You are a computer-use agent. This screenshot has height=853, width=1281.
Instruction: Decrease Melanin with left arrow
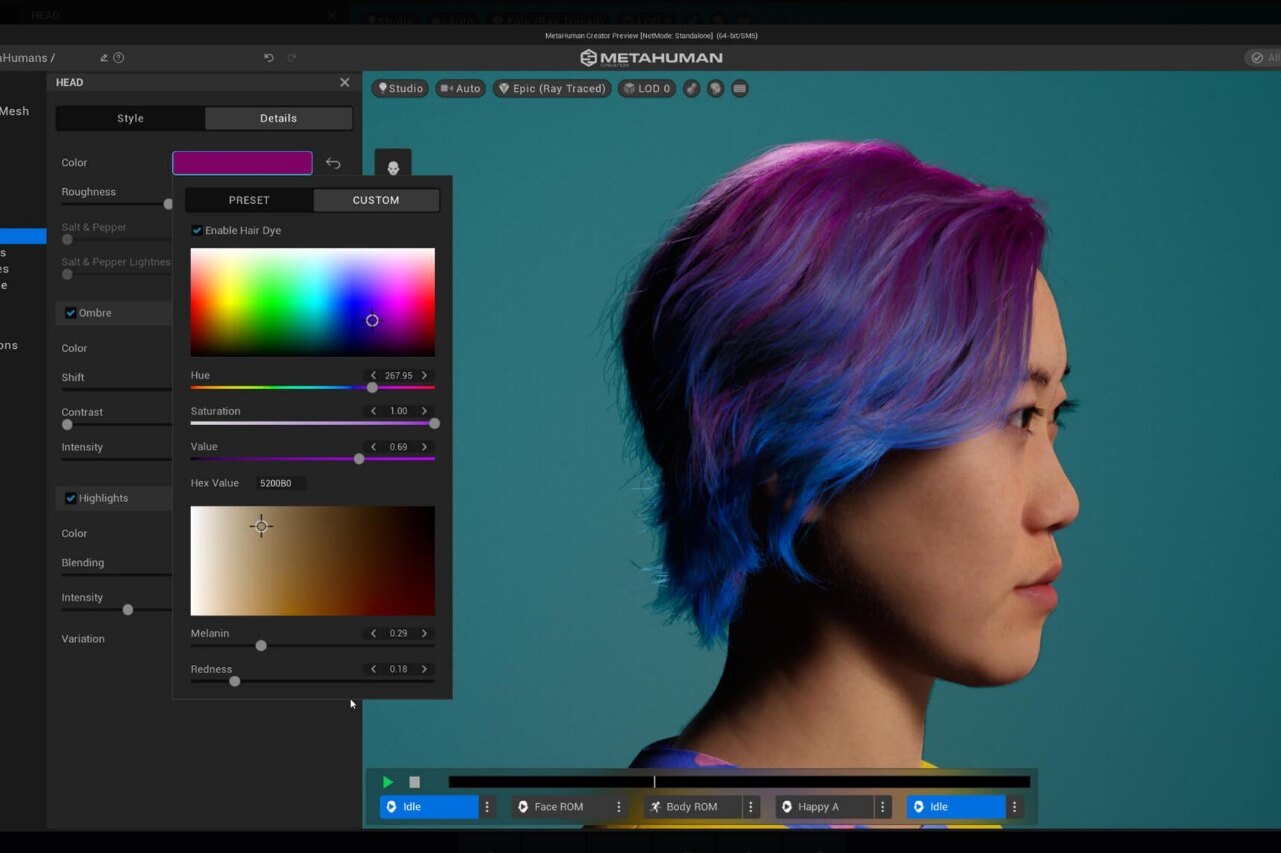[374, 633]
